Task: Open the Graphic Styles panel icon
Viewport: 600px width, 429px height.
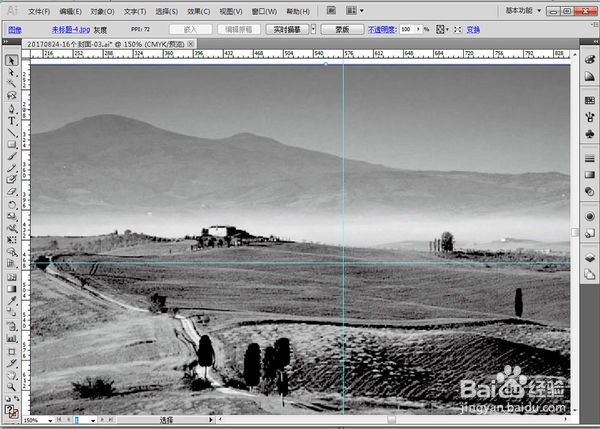Action: coord(590,233)
